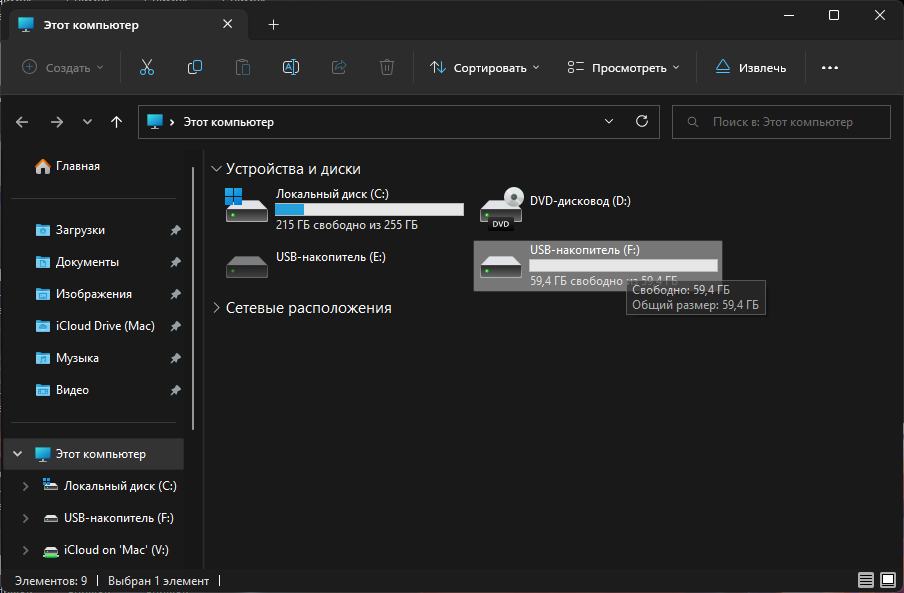The height and width of the screenshot is (593, 904).
Task: Click the pin icon next to Музыка
Action: [176, 358]
